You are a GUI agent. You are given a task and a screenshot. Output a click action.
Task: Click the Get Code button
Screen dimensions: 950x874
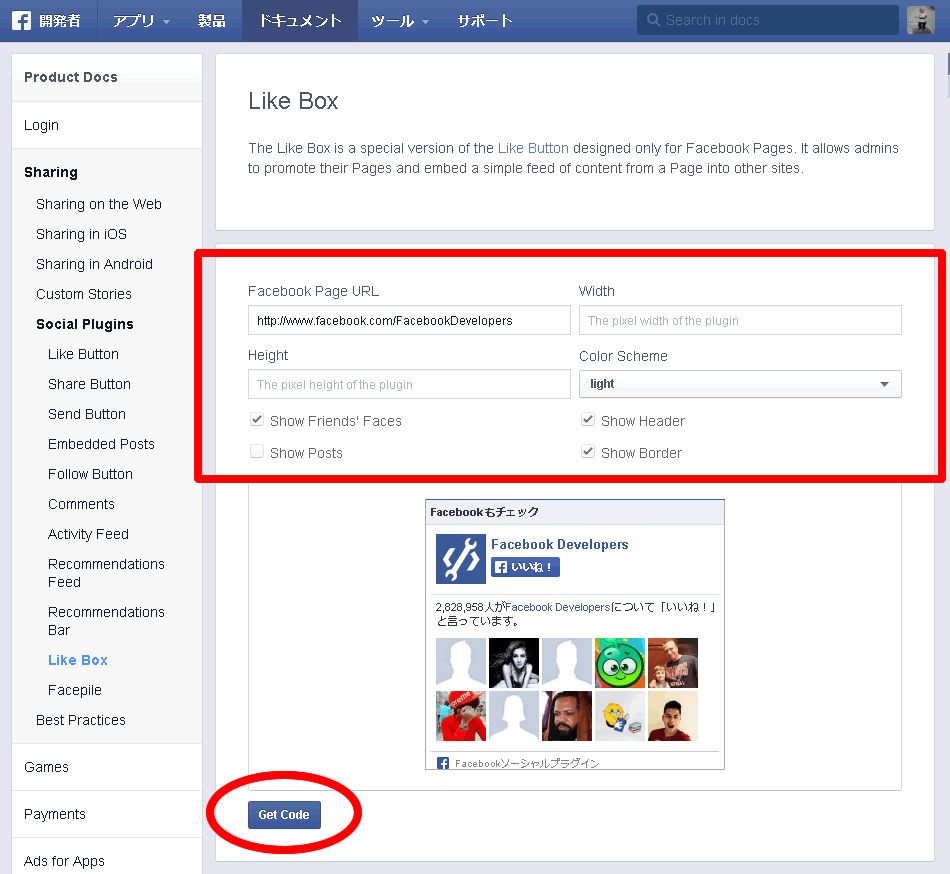(x=284, y=815)
